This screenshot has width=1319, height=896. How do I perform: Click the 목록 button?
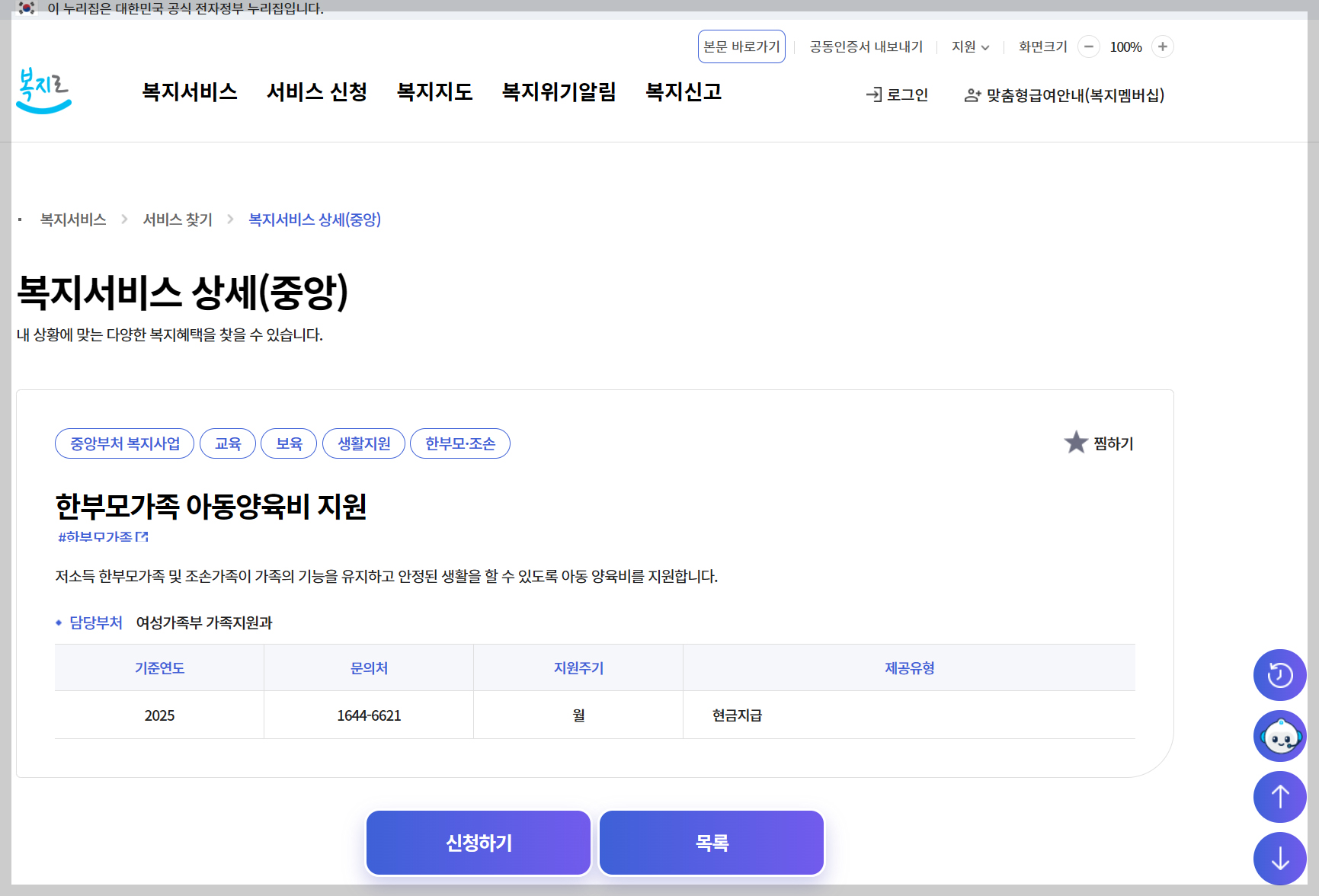pyautogui.click(x=711, y=842)
